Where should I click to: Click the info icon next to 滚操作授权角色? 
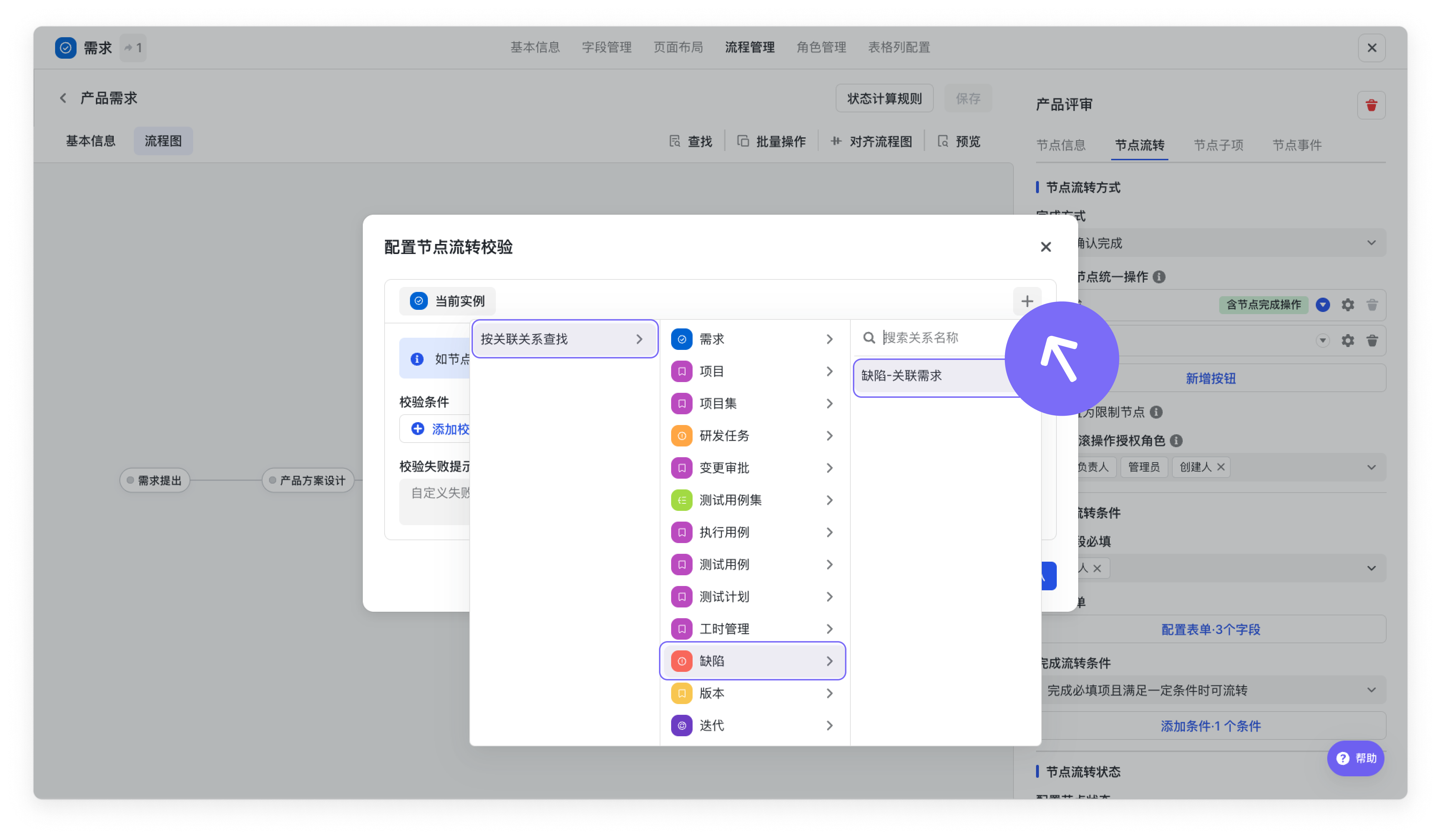[1176, 441]
